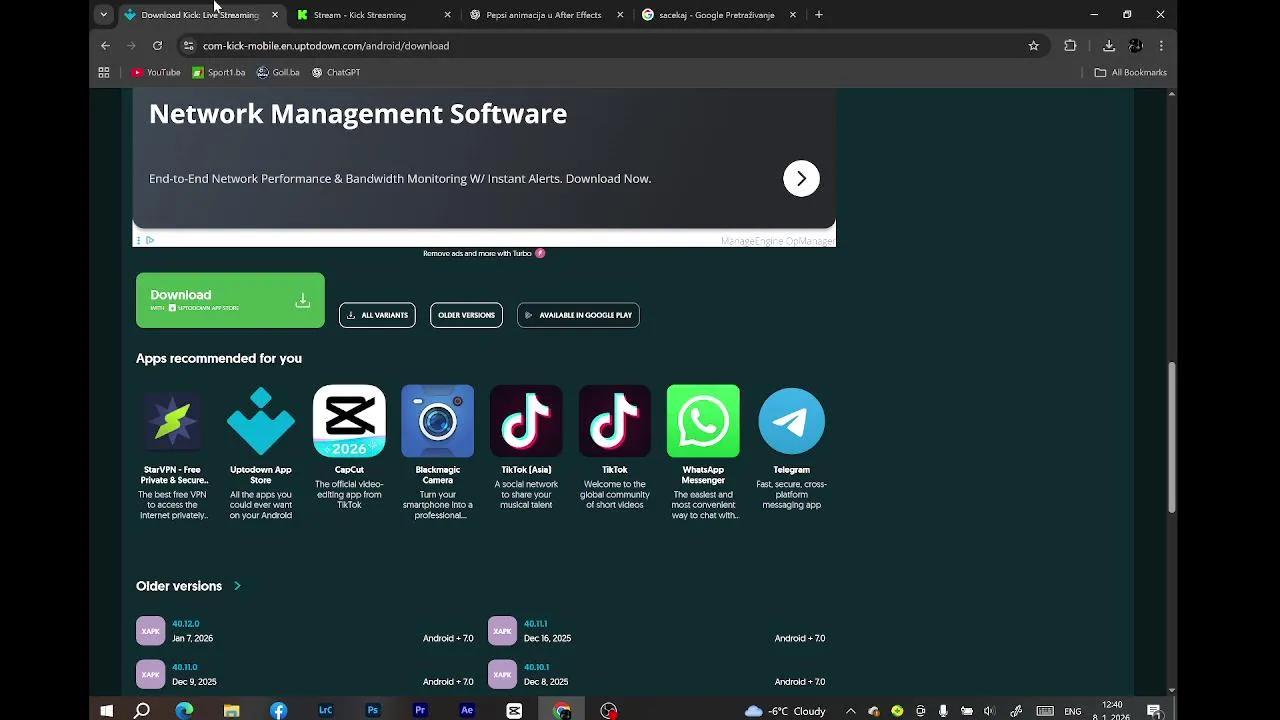Image resolution: width=1280 pixels, height=720 pixels.
Task: Open version 40.12.0 link
Action: [x=186, y=624]
